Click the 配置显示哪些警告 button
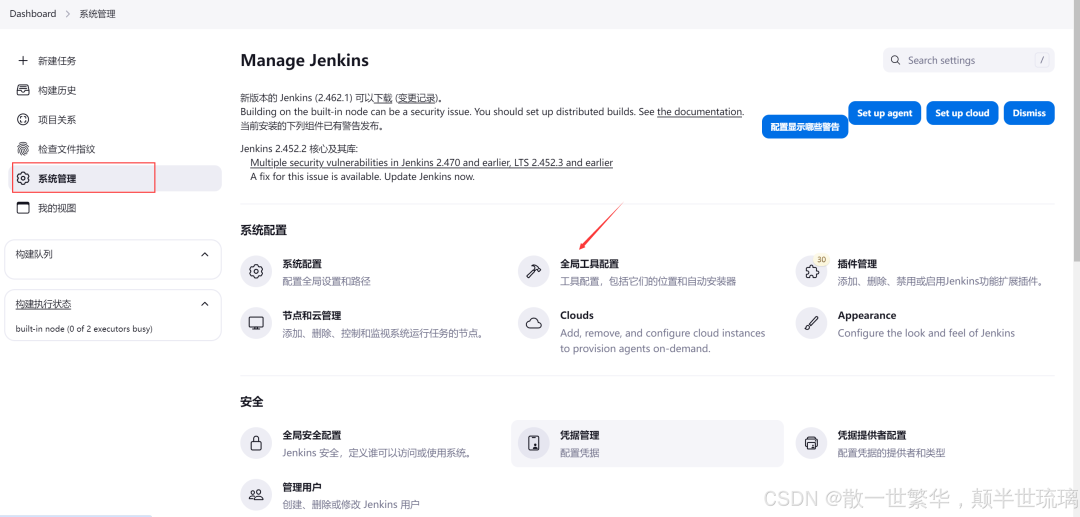This screenshot has height=517, width=1080. pyautogui.click(x=804, y=127)
